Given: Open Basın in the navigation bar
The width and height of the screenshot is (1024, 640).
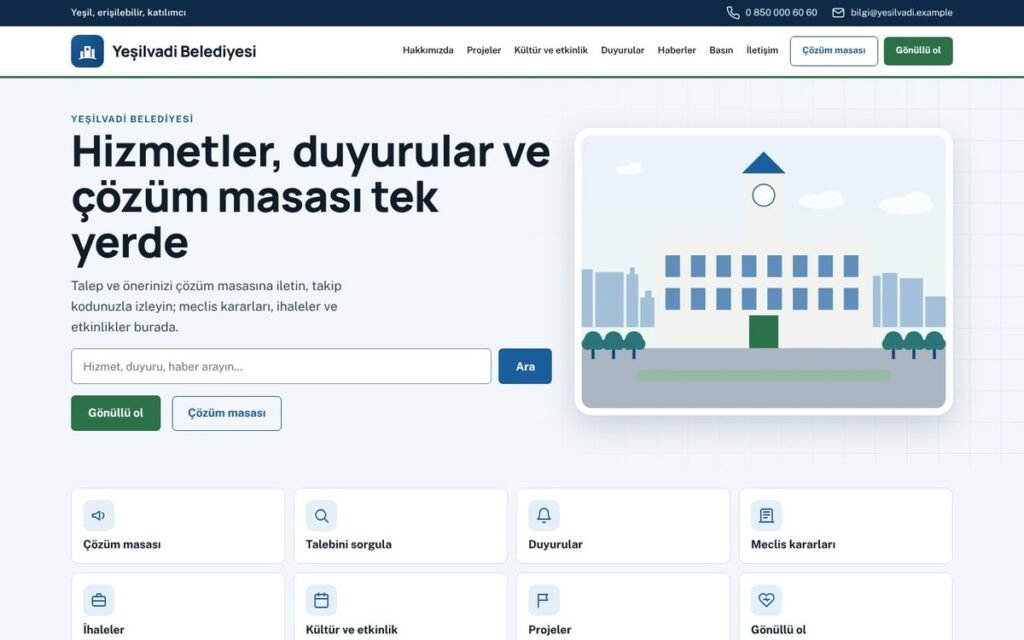Looking at the screenshot, I should (721, 50).
